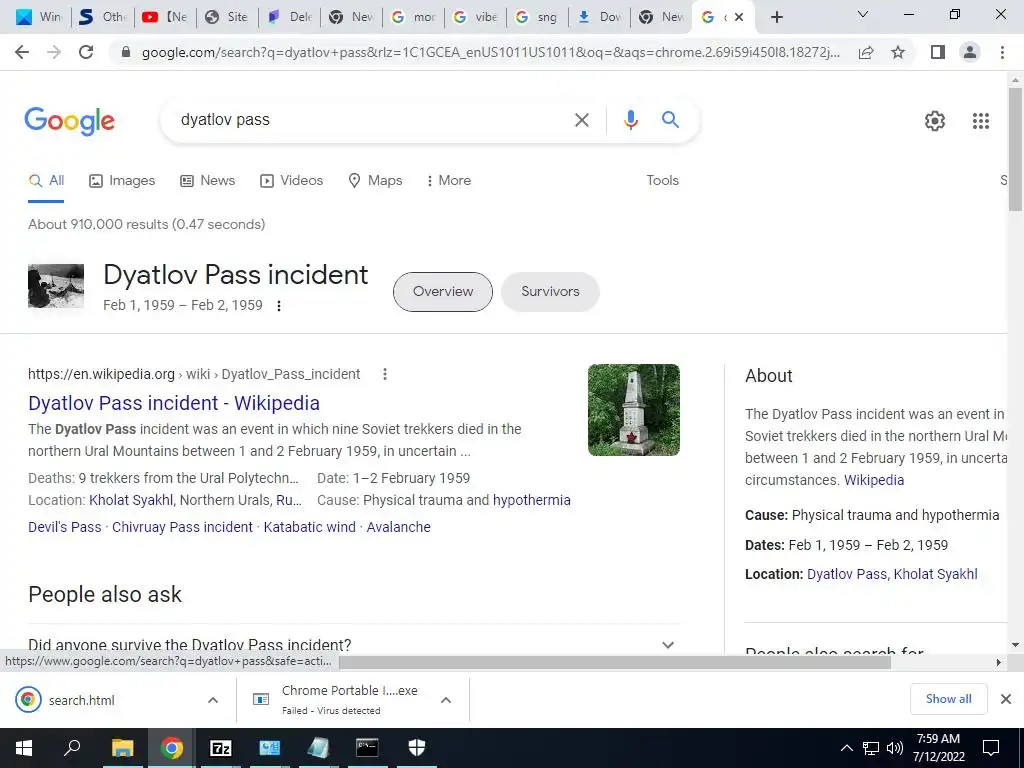1024x768 pixels.
Task: Open File Explorer from taskbar
Action: pyautogui.click(x=122, y=748)
